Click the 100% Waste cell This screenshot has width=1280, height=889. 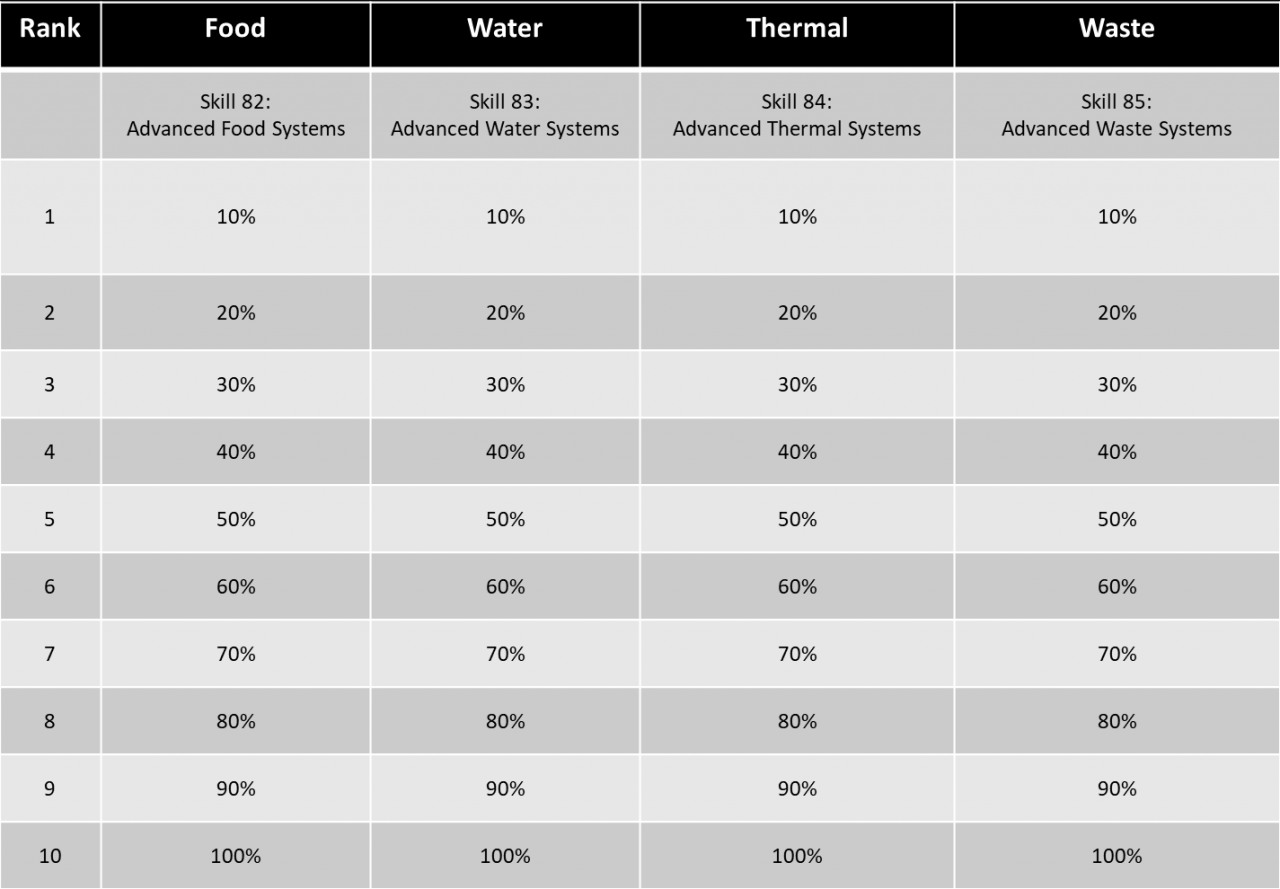coord(1117,856)
